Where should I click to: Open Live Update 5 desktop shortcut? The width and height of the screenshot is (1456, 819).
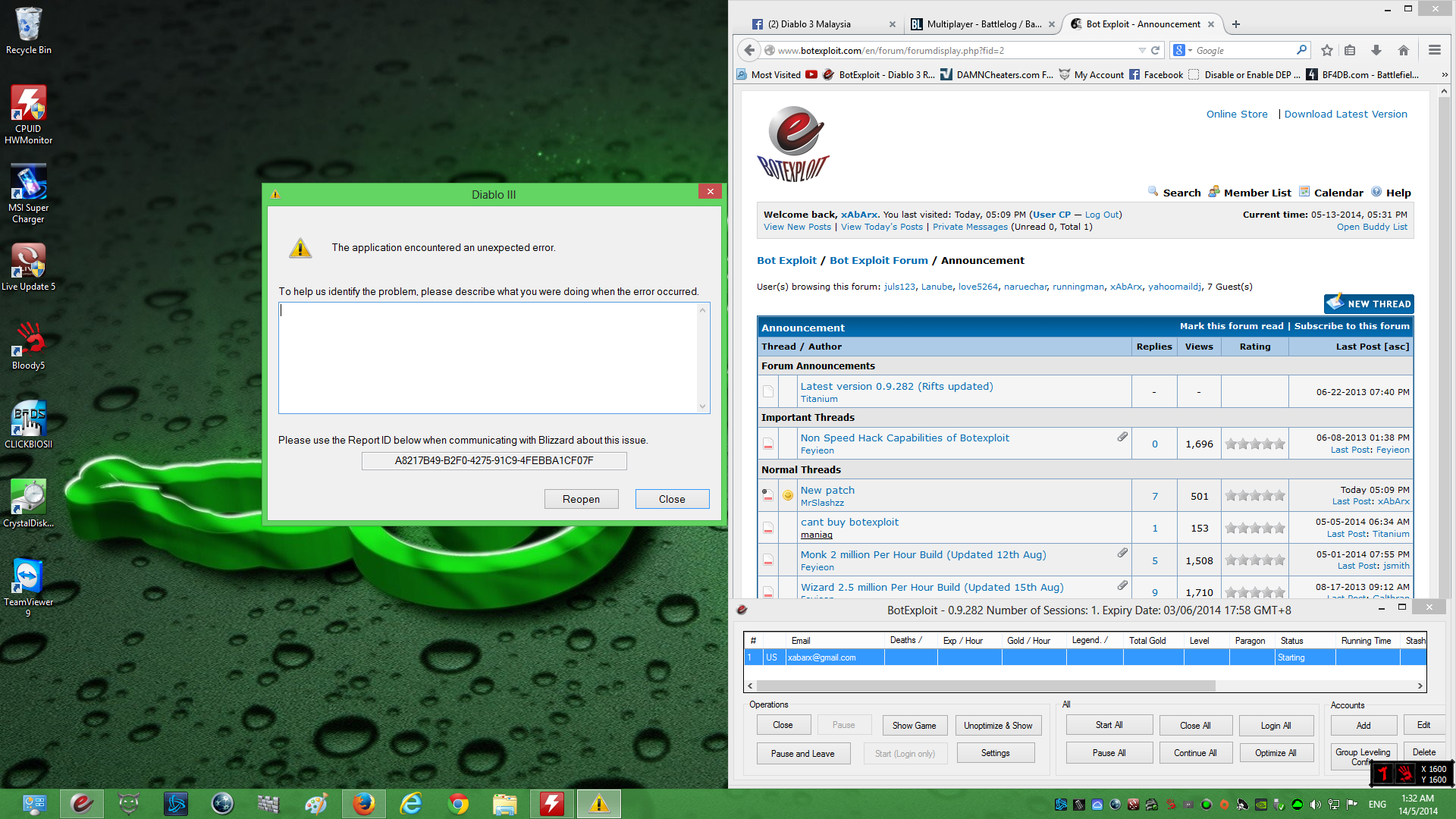point(28,267)
